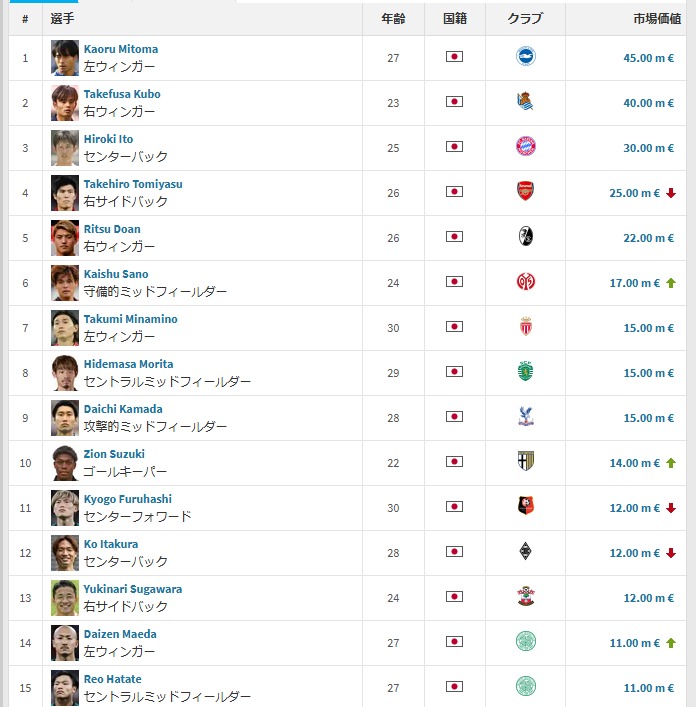
Task: Sort table by 選手 column header
Action: [62, 18]
